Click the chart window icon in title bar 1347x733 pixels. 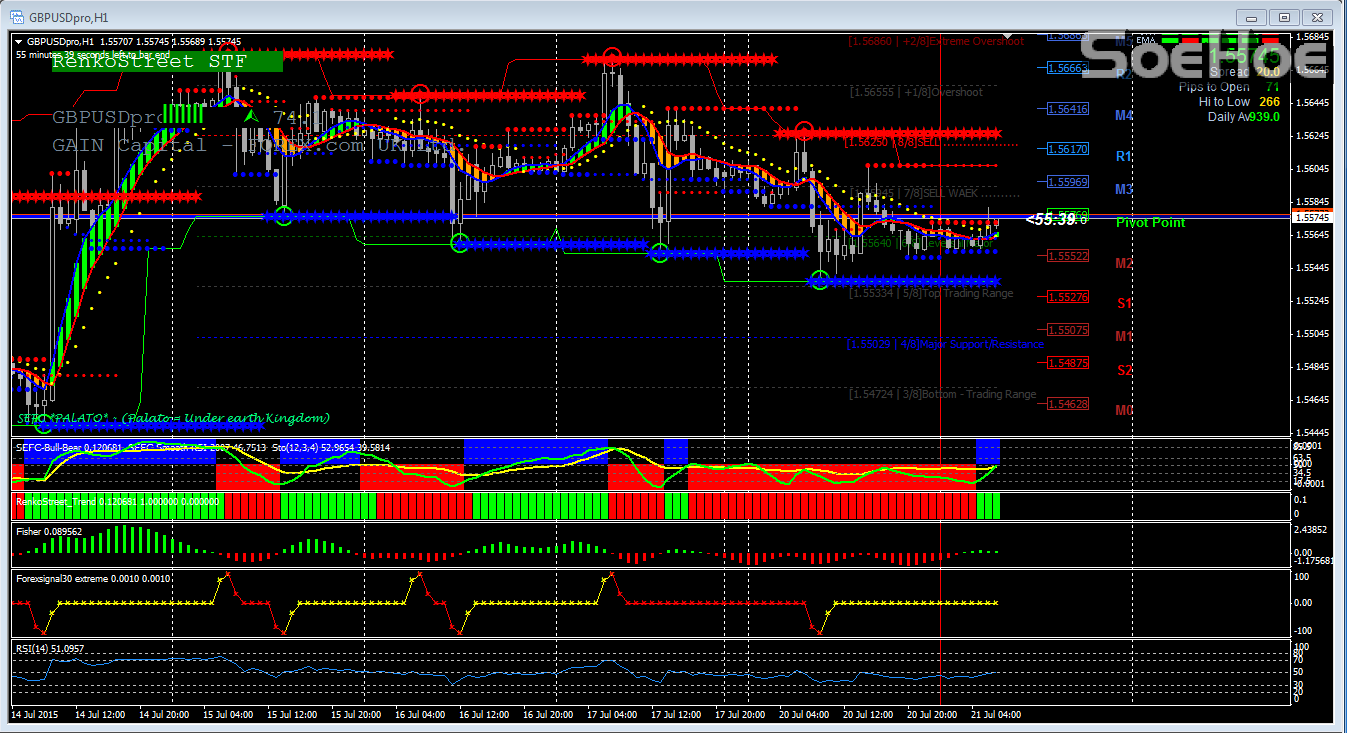coord(17,17)
